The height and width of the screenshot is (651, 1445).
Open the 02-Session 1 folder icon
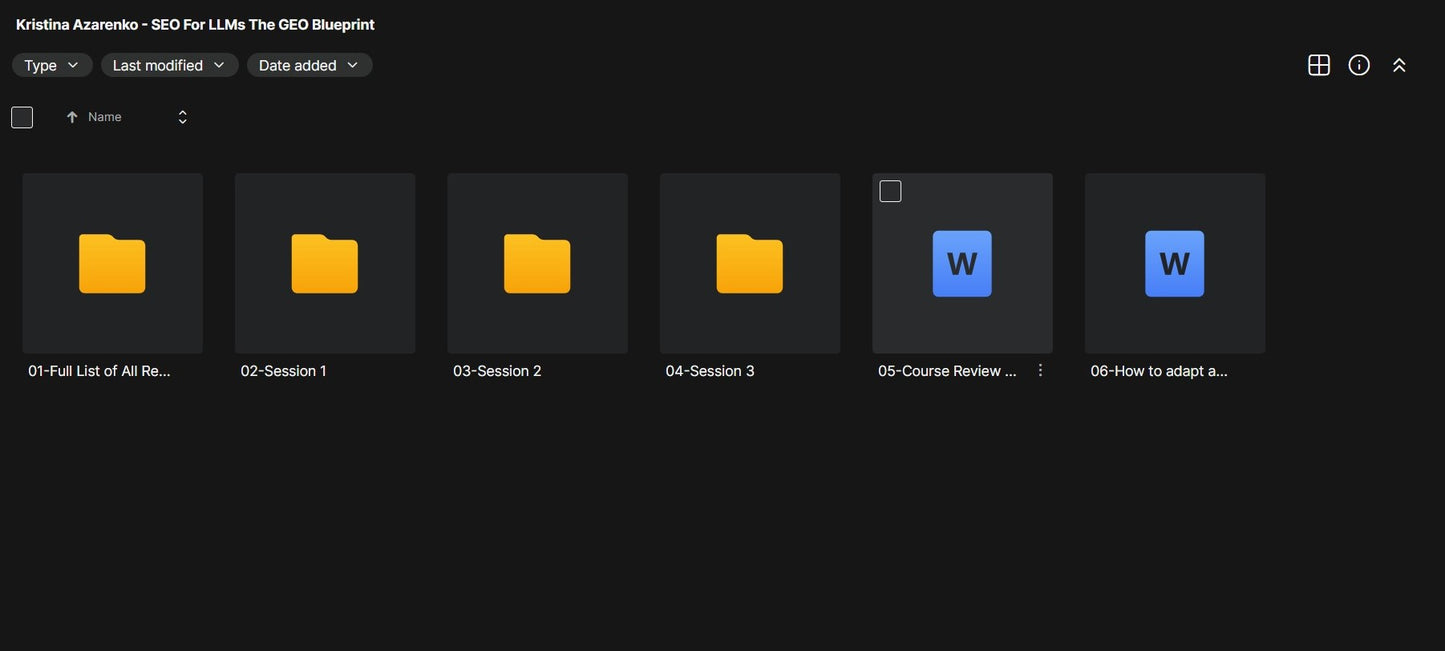click(x=324, y=264)
